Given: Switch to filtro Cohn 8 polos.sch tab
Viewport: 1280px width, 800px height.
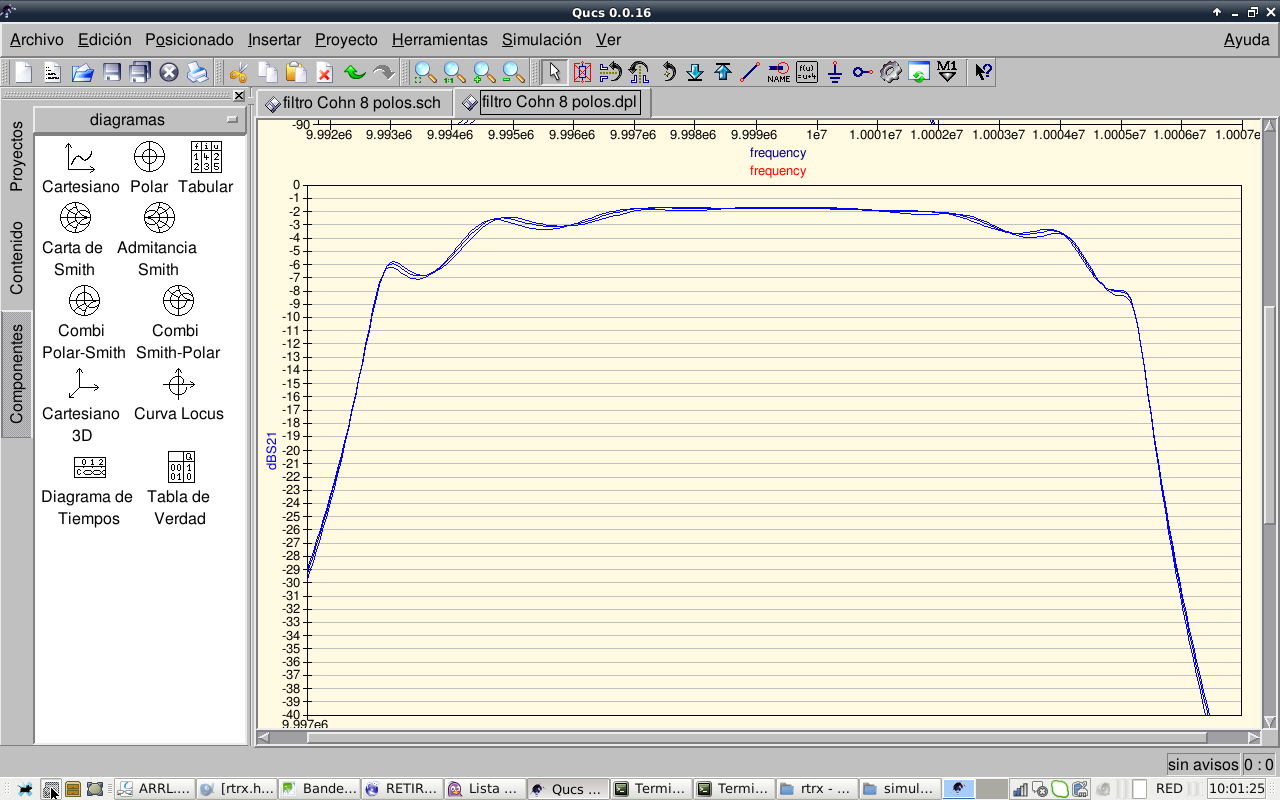Looking at the screenshot, I should pos(353,103).
